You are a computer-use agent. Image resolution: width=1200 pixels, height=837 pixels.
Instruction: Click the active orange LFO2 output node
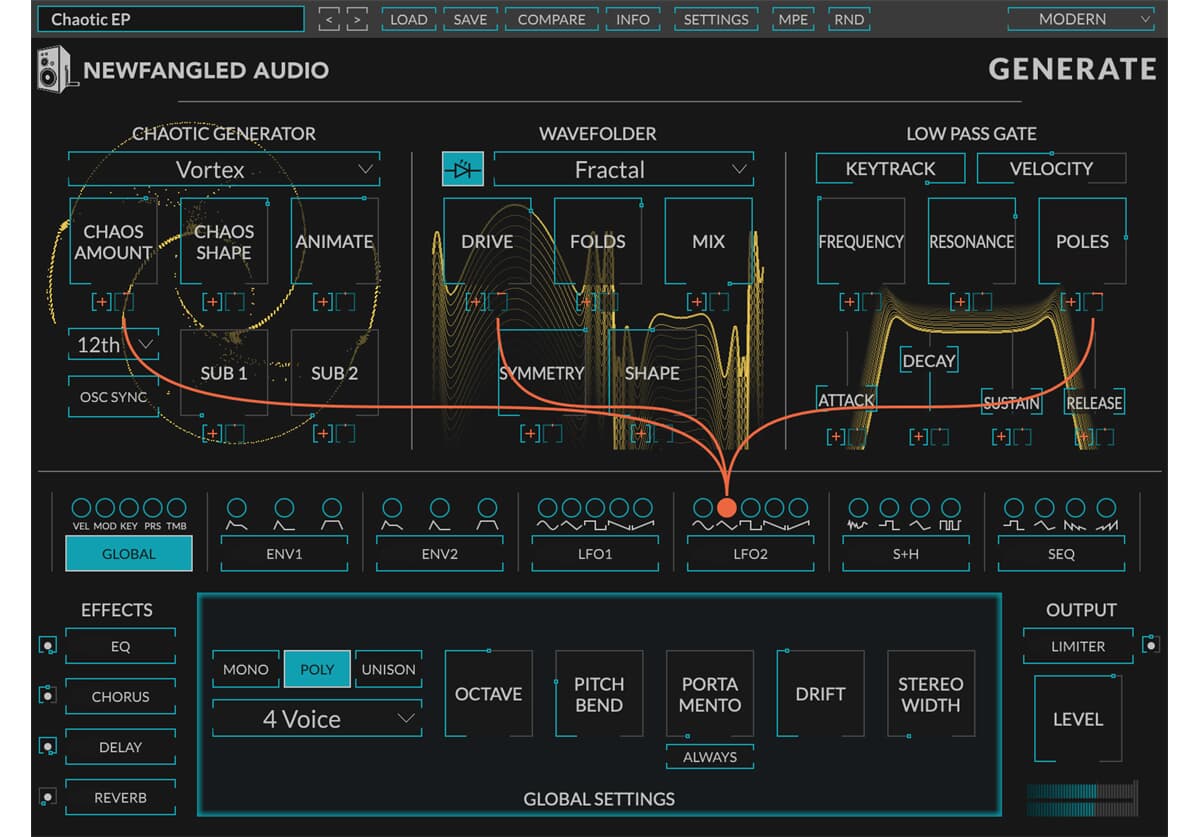tap(726, 508)
